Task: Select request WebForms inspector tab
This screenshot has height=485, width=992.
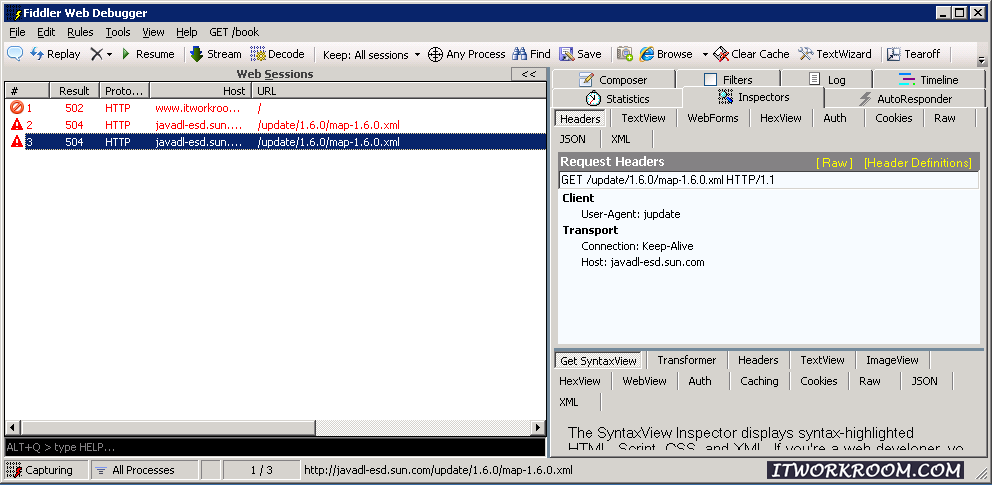Action: (x=713, y=118)
